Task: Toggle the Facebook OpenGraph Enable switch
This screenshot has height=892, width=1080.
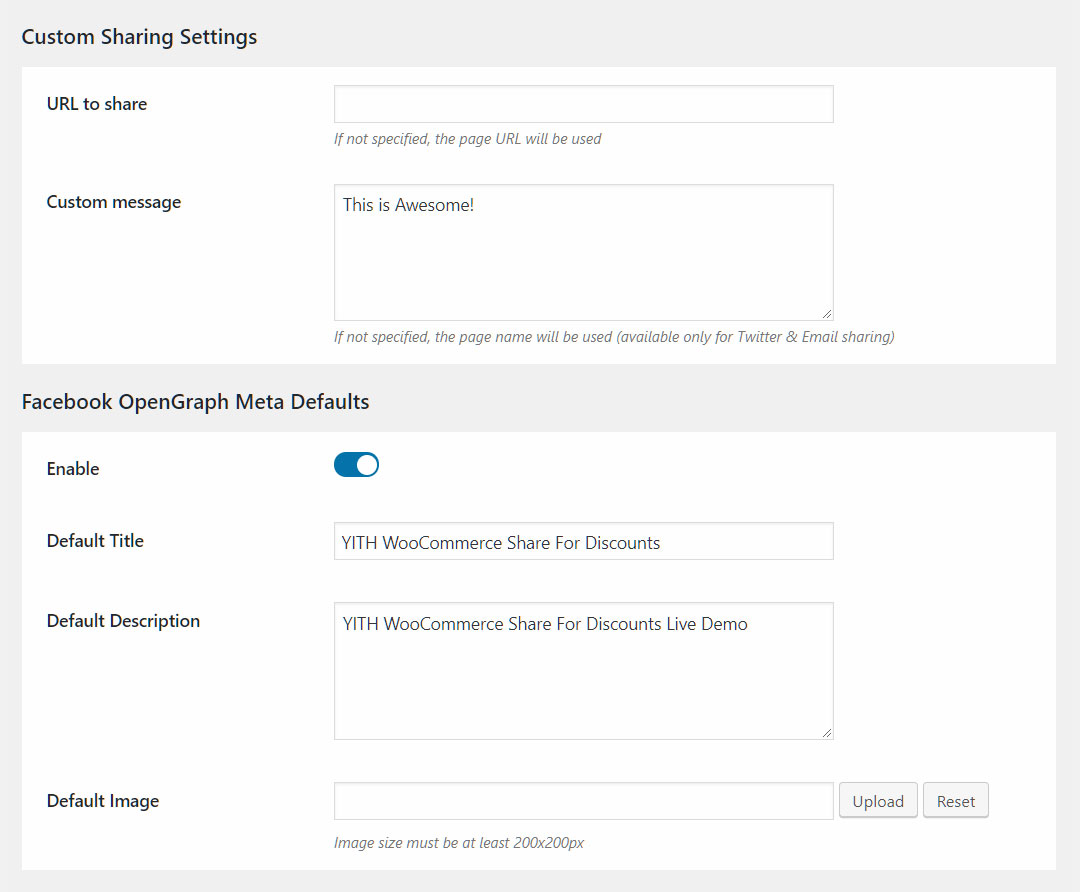Action: [356, 465]
